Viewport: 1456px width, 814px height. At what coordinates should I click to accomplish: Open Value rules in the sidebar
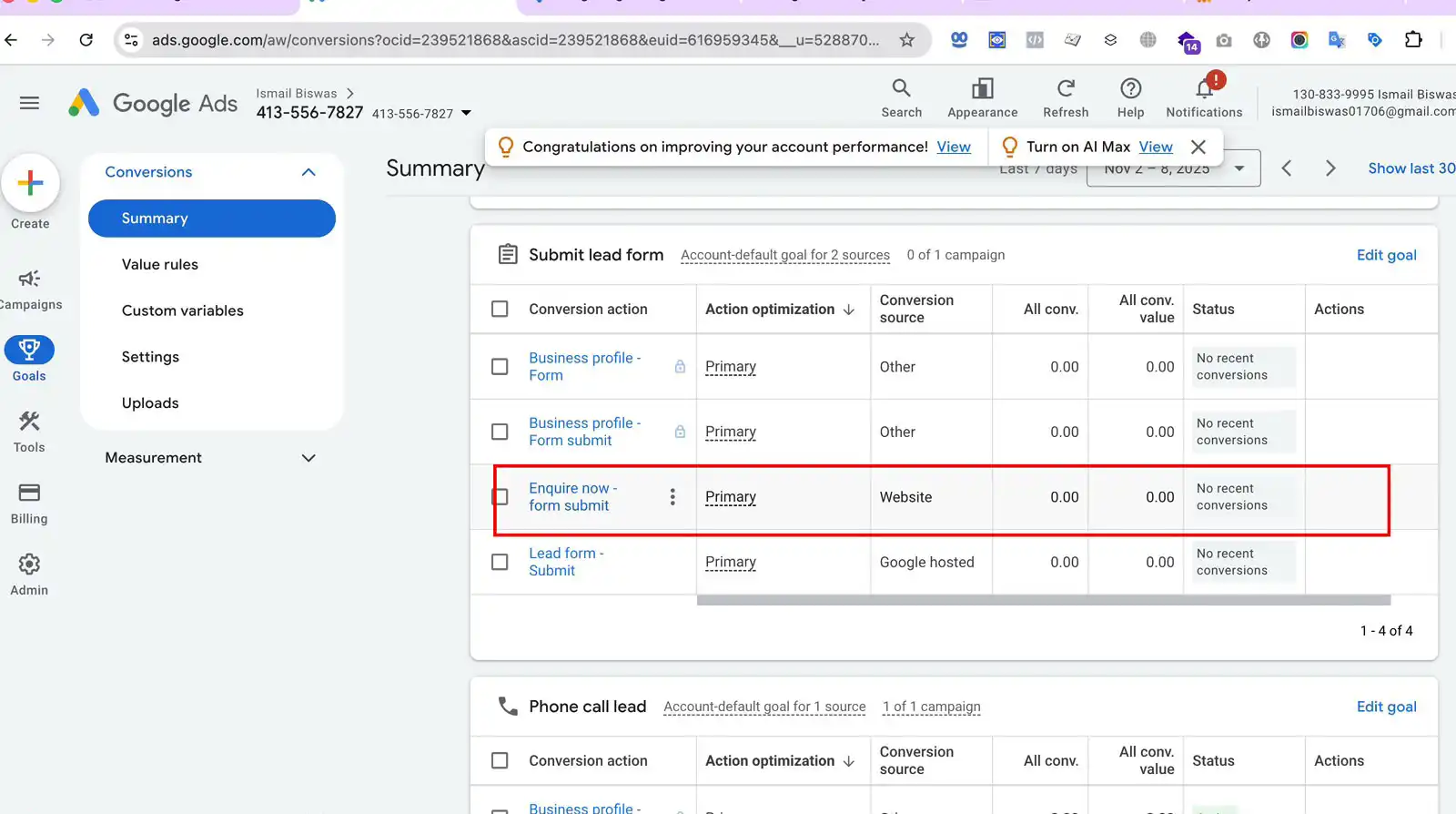160,265
